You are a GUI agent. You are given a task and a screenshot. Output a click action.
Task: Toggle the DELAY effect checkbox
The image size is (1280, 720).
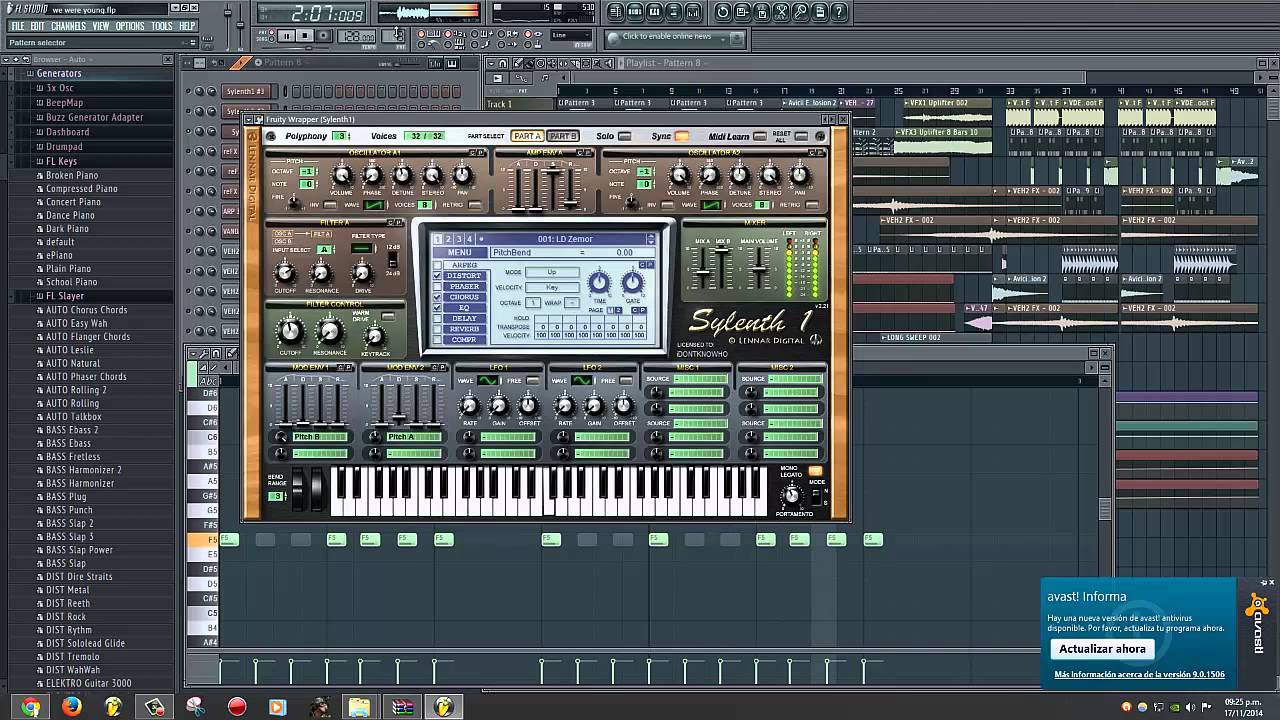tap(437, 319)
